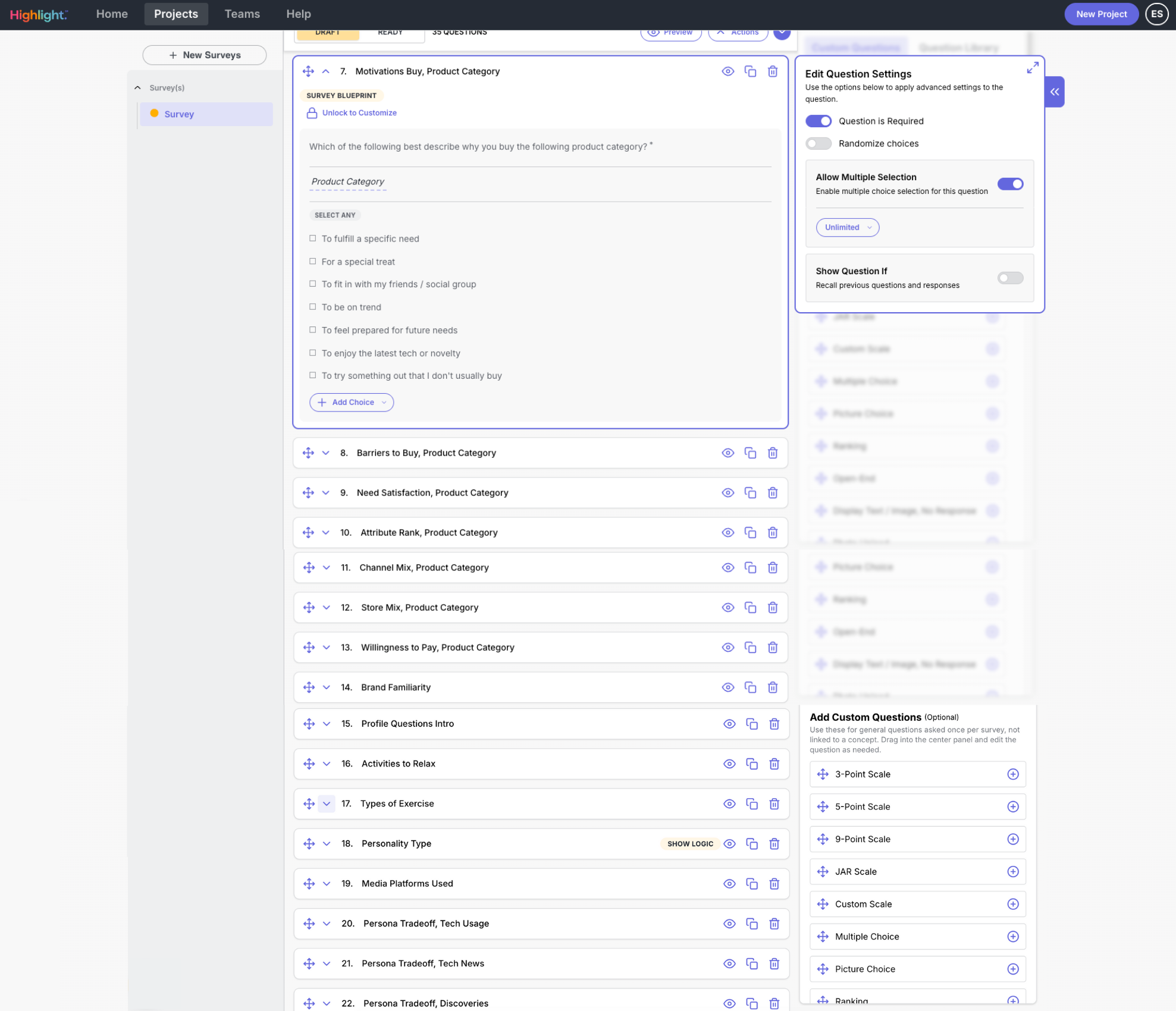1176x1011 pixels.
Task: Check 'To be on trend' choice
Action: tap(312, 307)
